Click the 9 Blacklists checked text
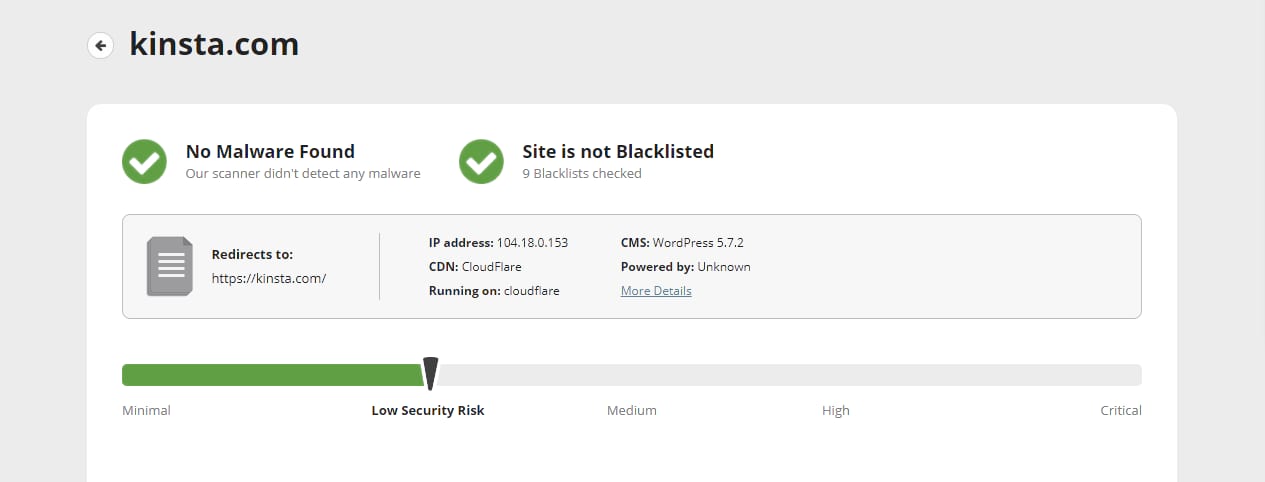Screen dimensions: 1265x482 point(582,174)
